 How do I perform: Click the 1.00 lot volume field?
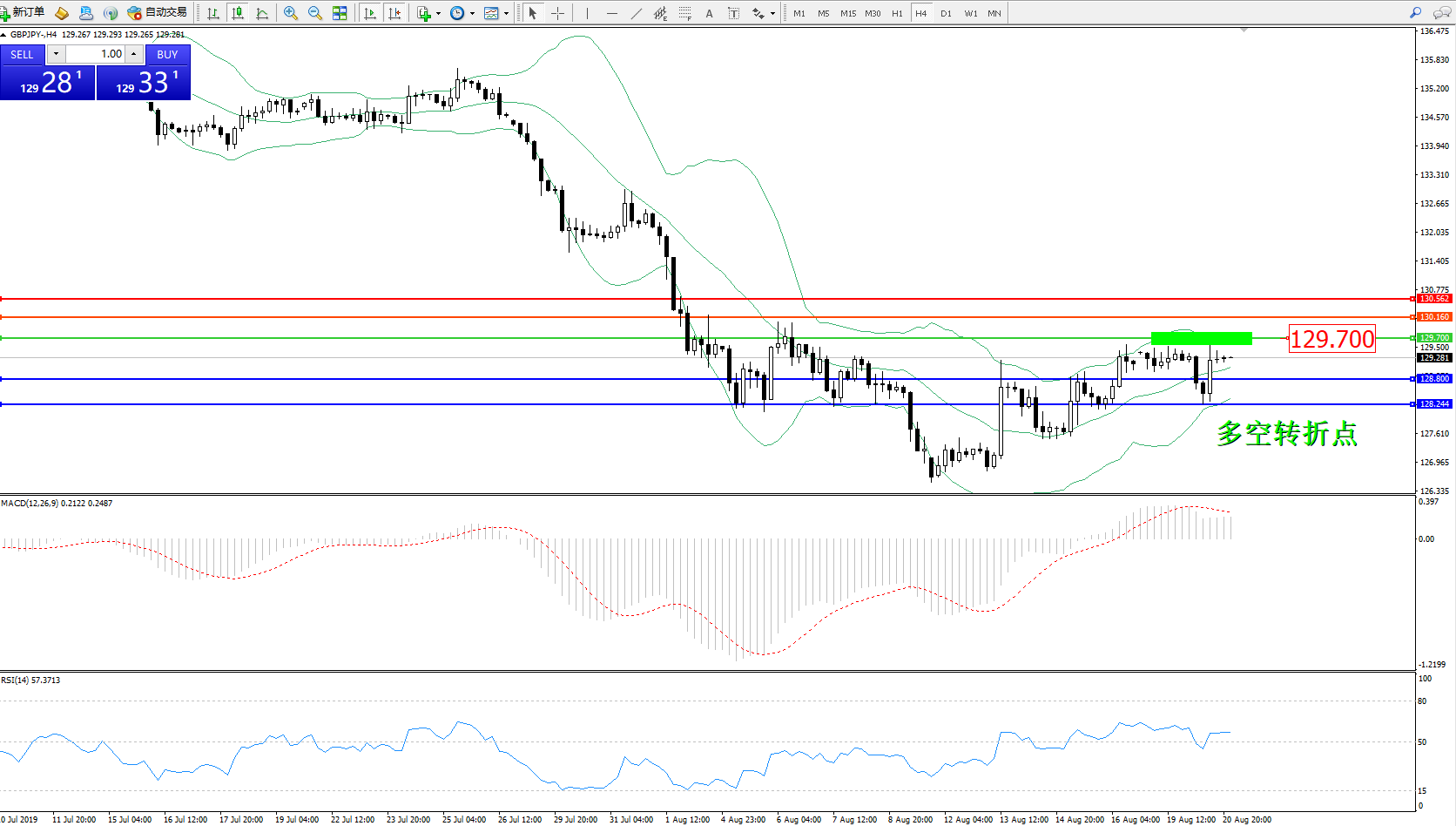(x=98, y=54)
